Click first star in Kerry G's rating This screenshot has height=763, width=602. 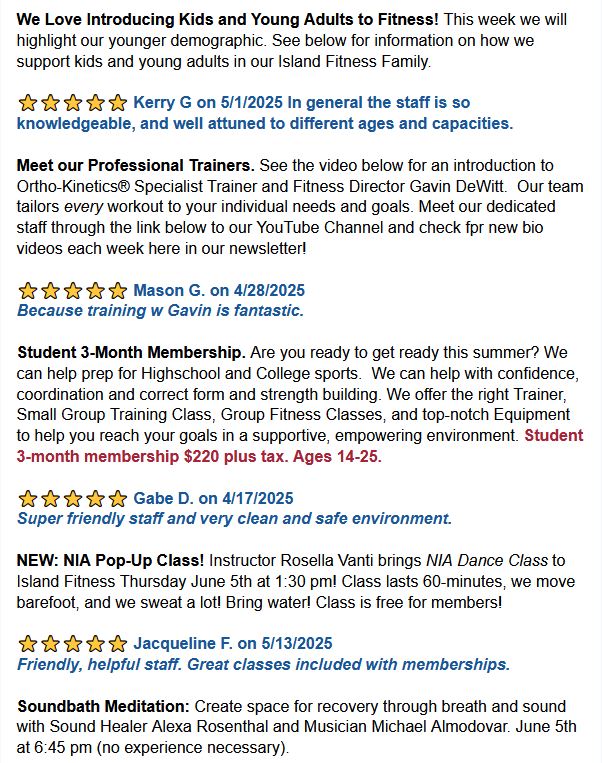[28, 103]
